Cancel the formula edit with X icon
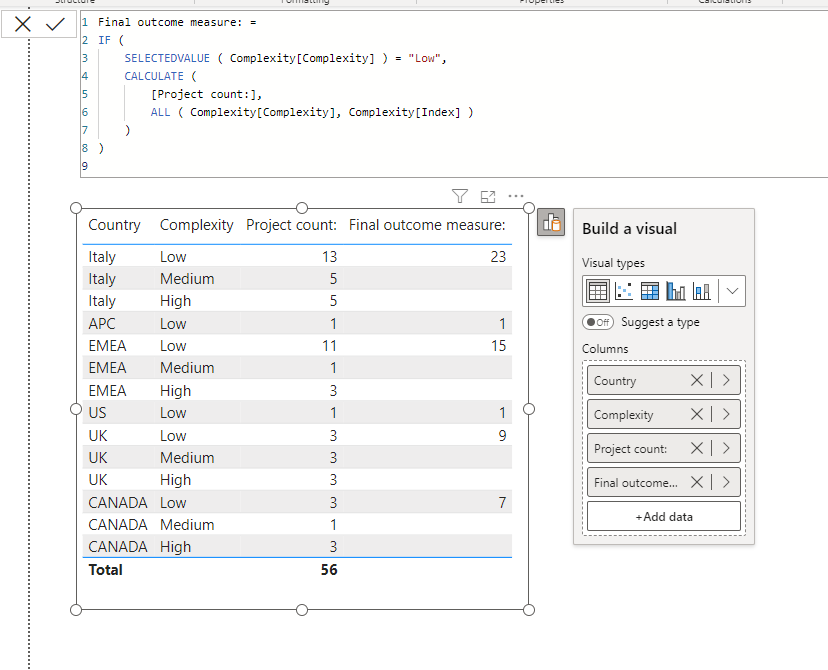The image size is (828, 670). coord(23,24)
